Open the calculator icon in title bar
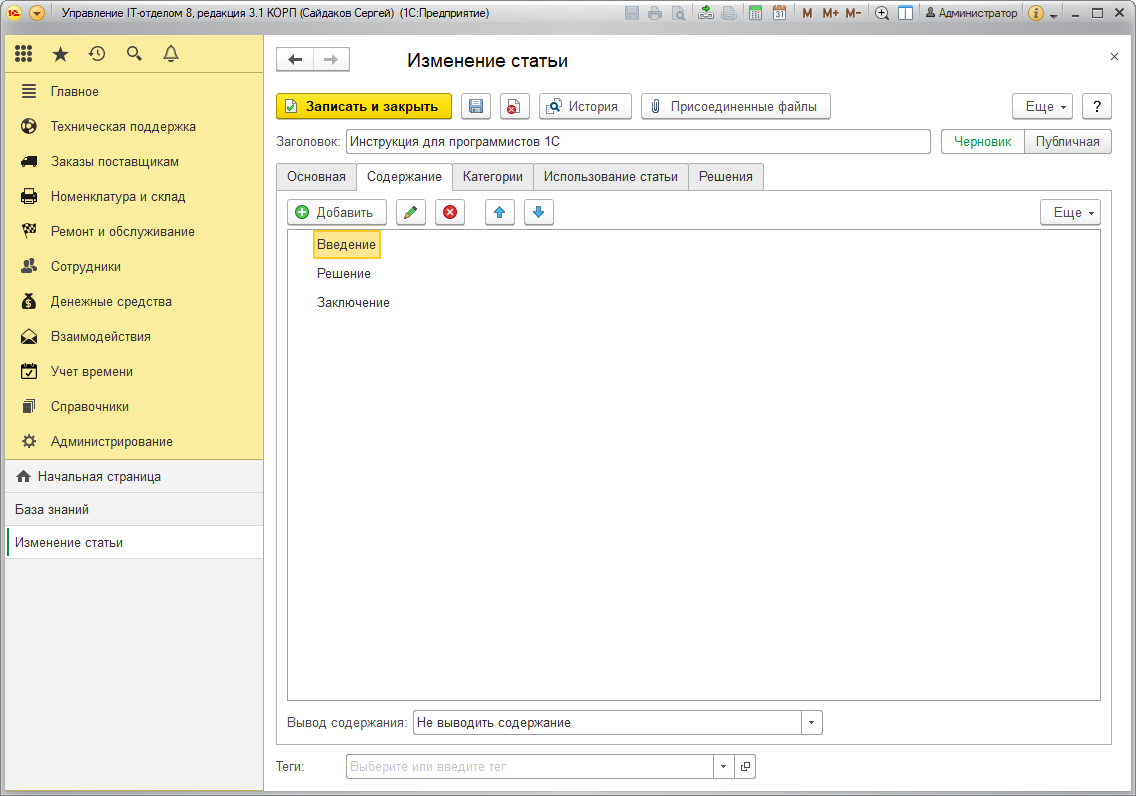This screenshot has width=1136, height=796. [x=755, y=13]
